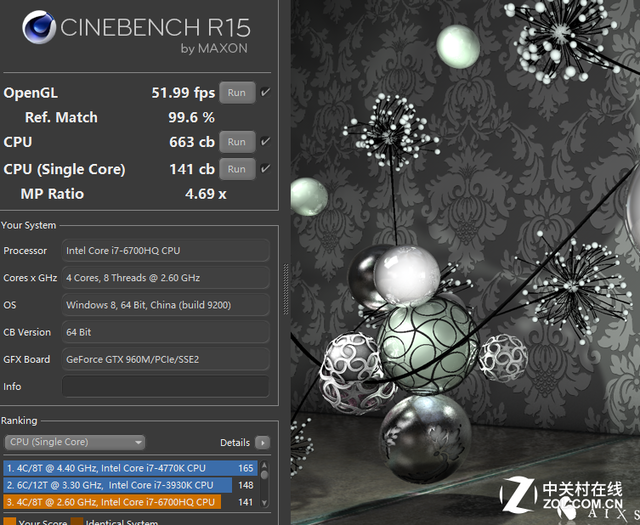The image size is (640, 525).
Task: Toggle the CPU test checkbox
Action: [265, 142]
